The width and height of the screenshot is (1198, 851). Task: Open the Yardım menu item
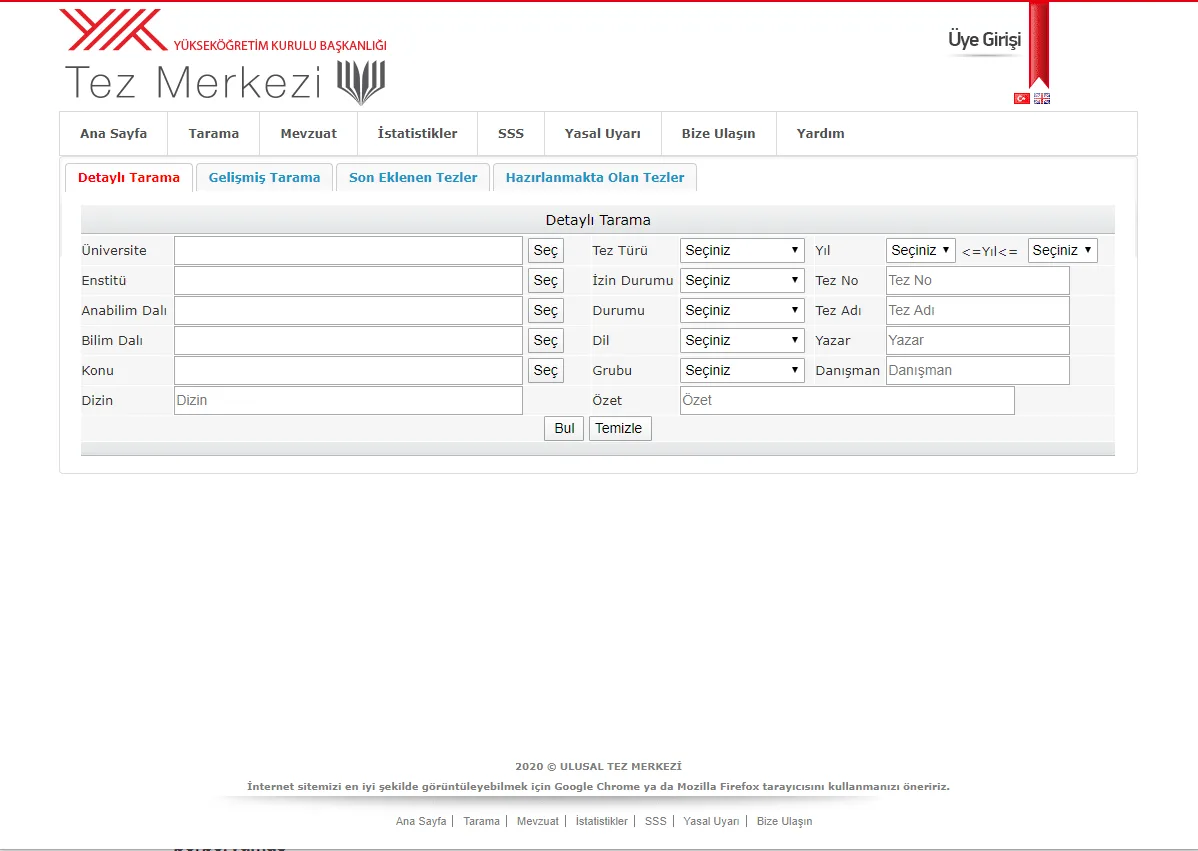[821, 134]
